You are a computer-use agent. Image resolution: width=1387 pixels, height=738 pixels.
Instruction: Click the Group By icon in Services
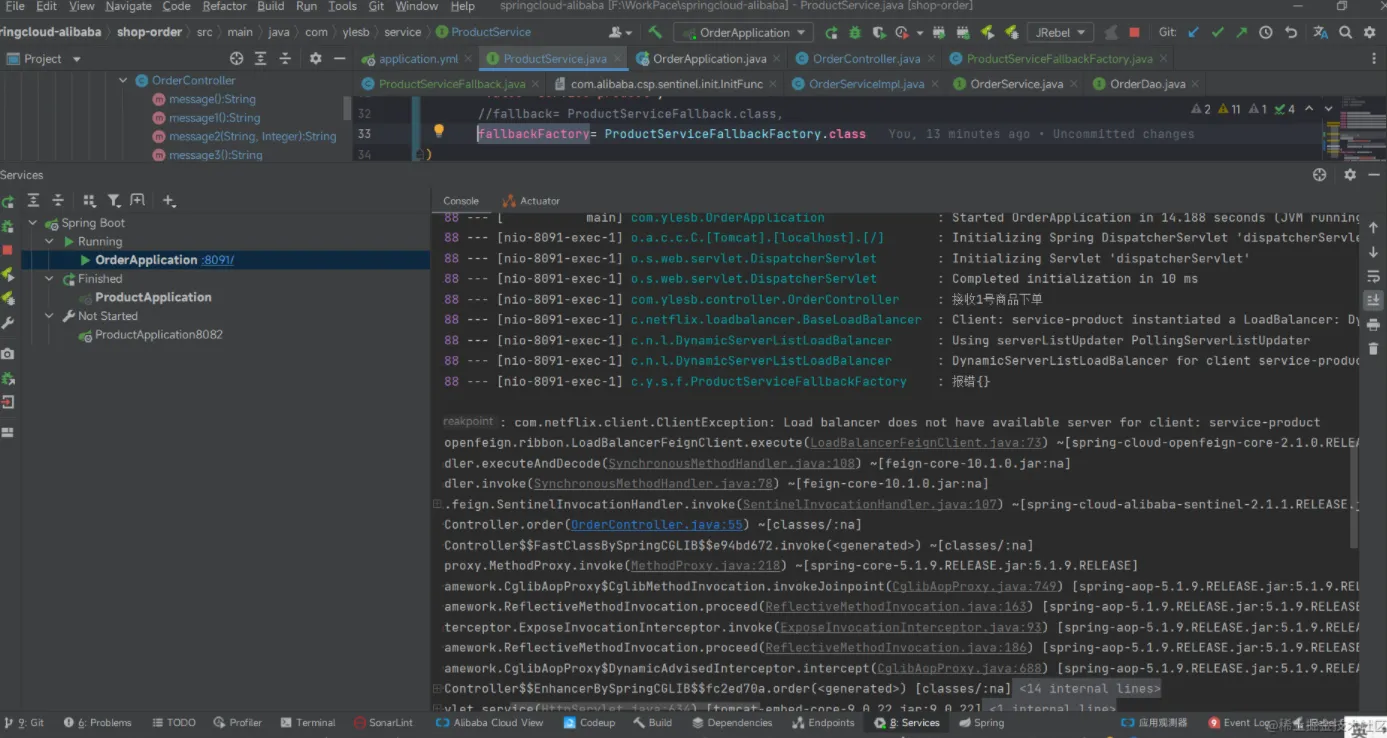89,200
